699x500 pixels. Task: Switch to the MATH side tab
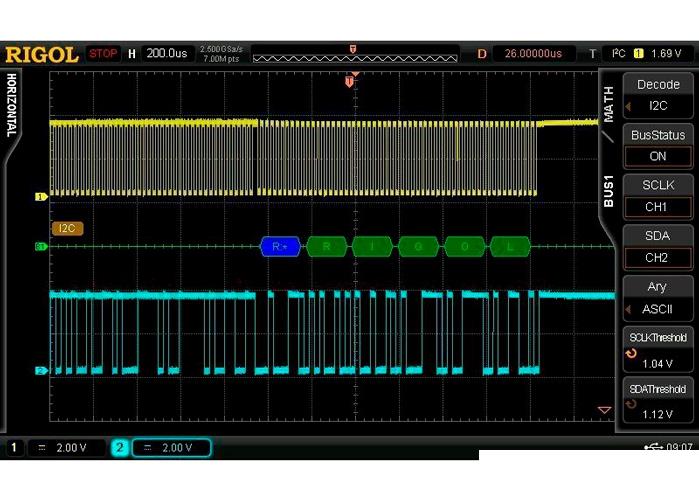point(608,103)
